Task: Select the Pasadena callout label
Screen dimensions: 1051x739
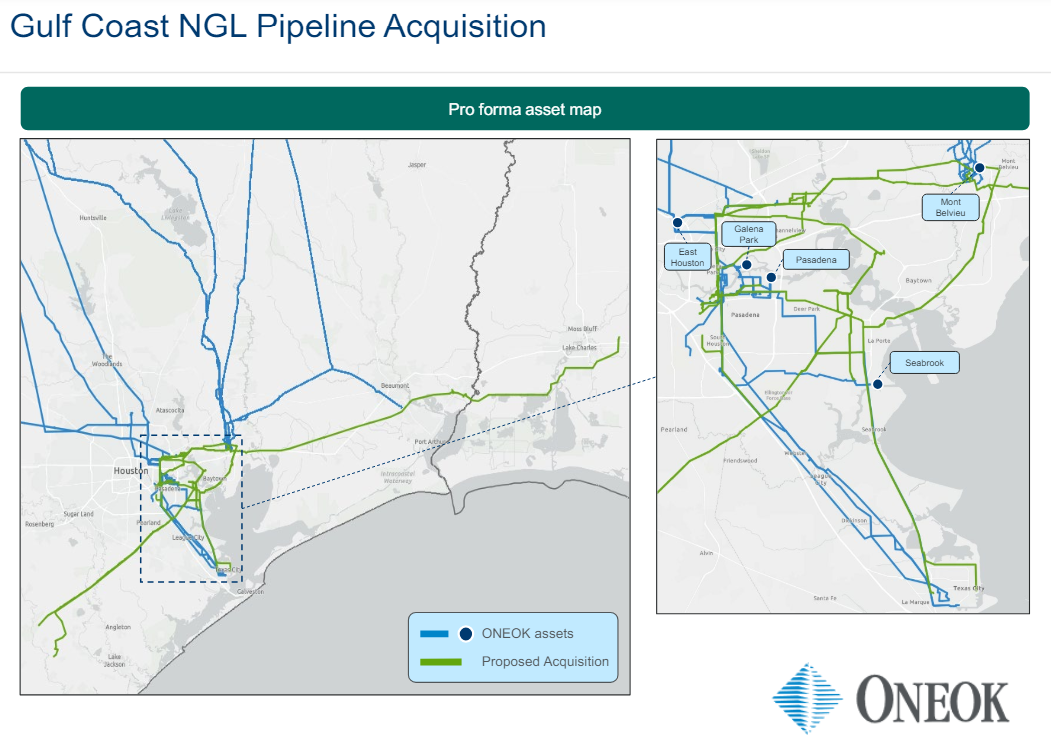Action: point(816,259)
